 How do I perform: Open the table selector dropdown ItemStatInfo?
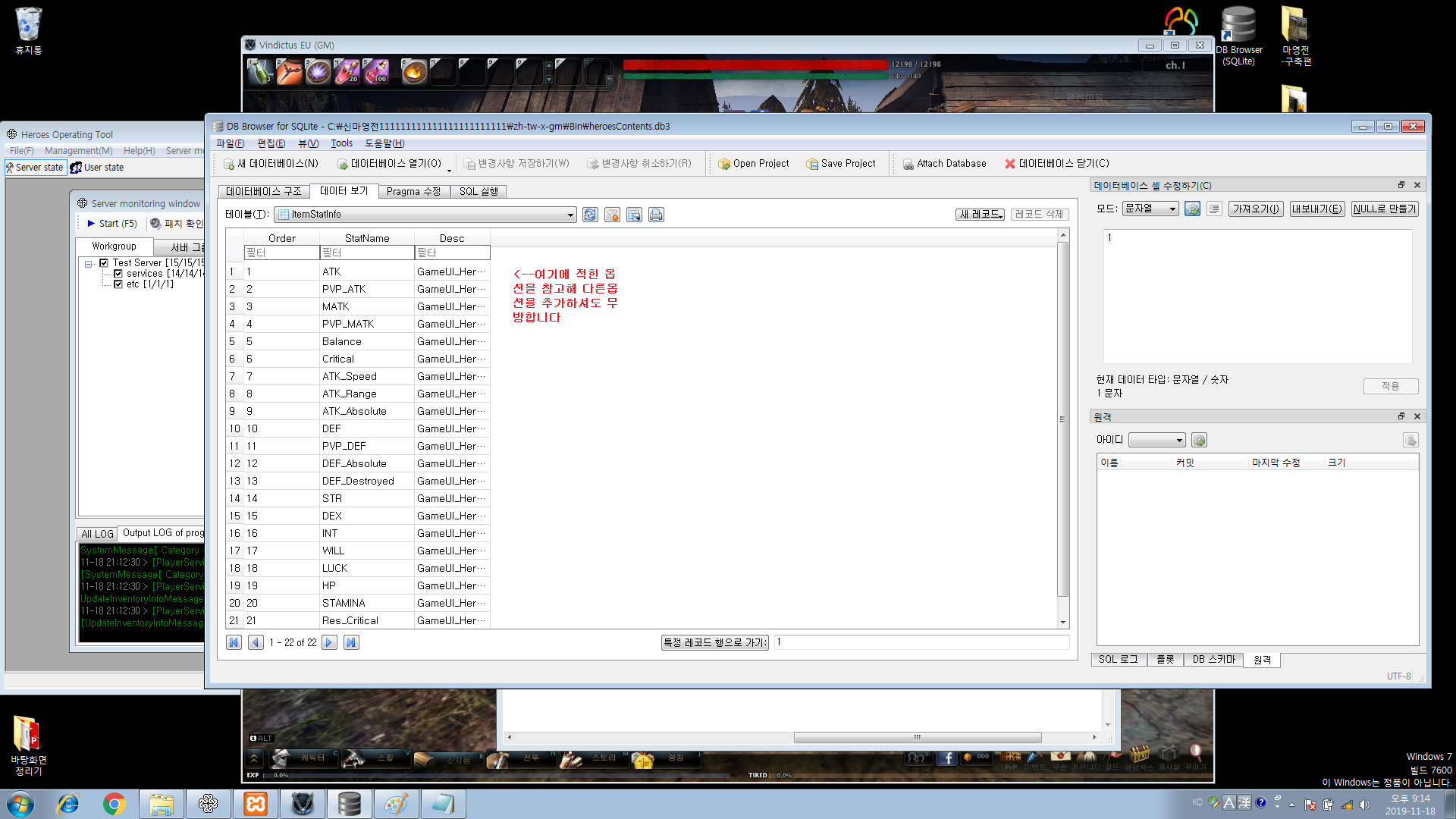[425, 215]
